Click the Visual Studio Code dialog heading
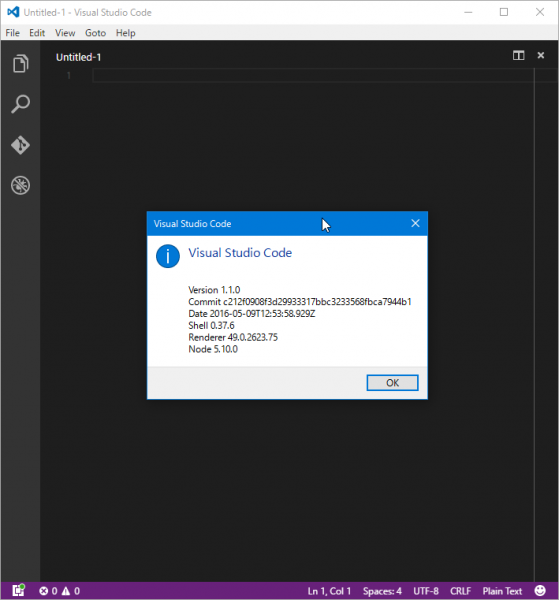This screenshot has height=600, width=559. tap(240, 253)
